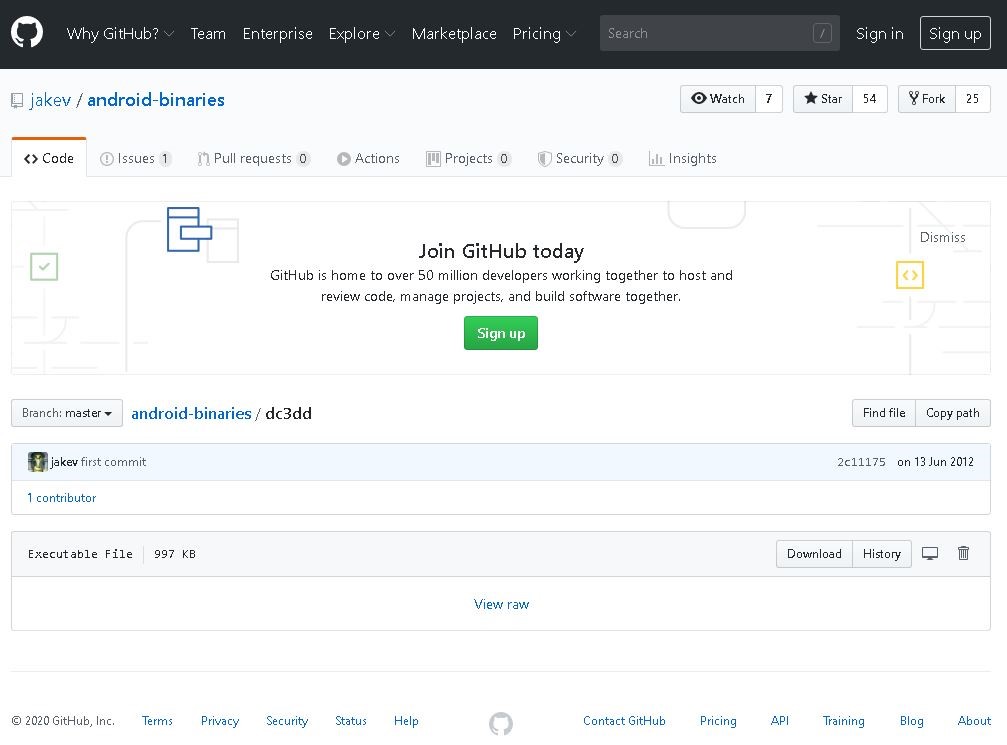Switch to the Issues tab
Viewport: 1007px width, 745px height.
[135, 158]
